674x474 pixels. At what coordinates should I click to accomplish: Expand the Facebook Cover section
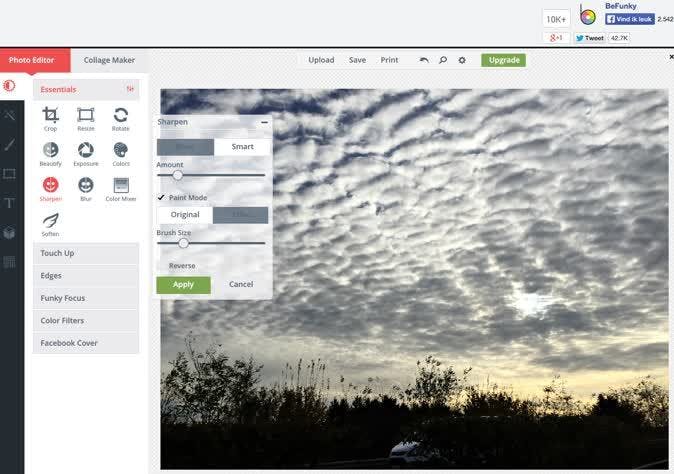tap(86, 343)
